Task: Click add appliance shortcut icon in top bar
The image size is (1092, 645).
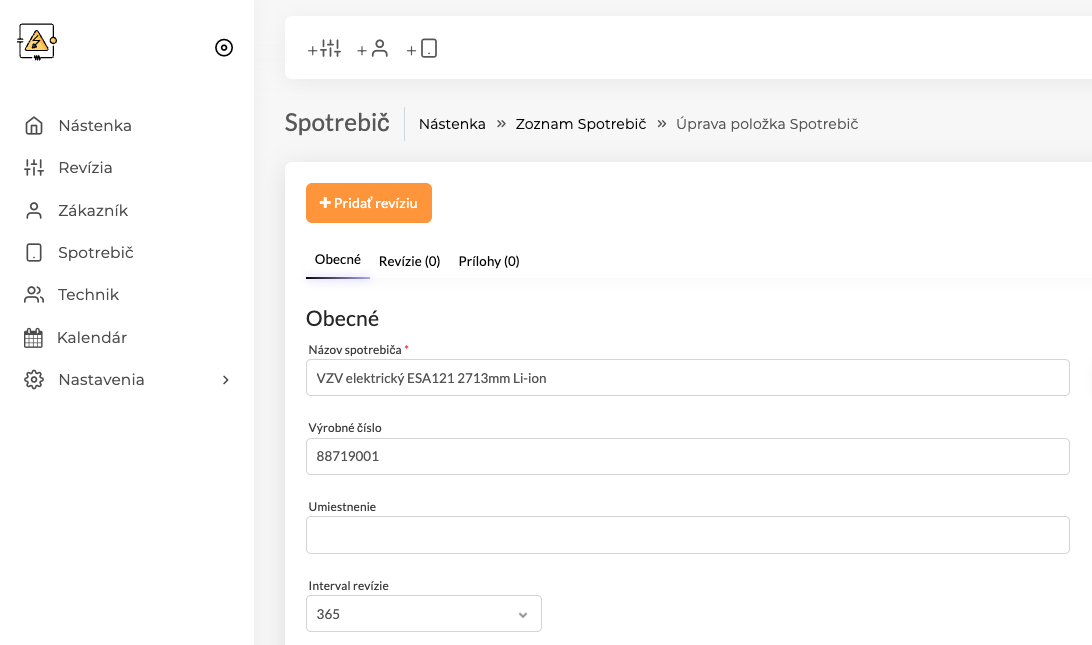Action: click(422, 49)
